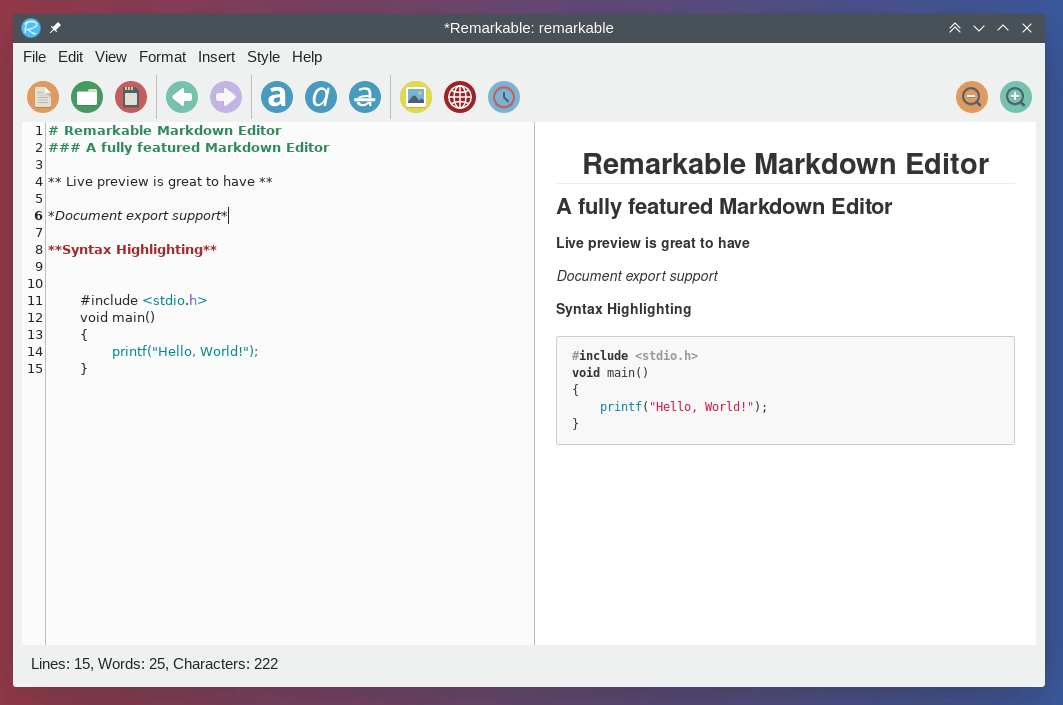This screenshot has height=705, width=1063.
Task: Click the pin icon in the title bar
Action: pos(56,28)
